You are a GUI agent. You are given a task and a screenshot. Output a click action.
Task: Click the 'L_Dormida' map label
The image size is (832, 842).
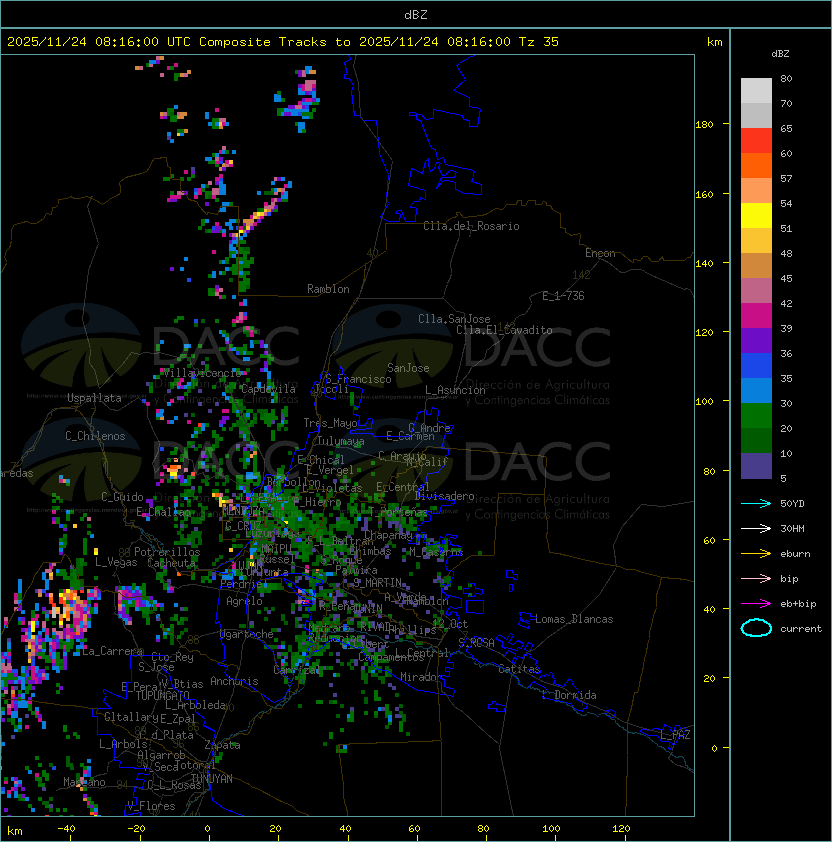569,695
